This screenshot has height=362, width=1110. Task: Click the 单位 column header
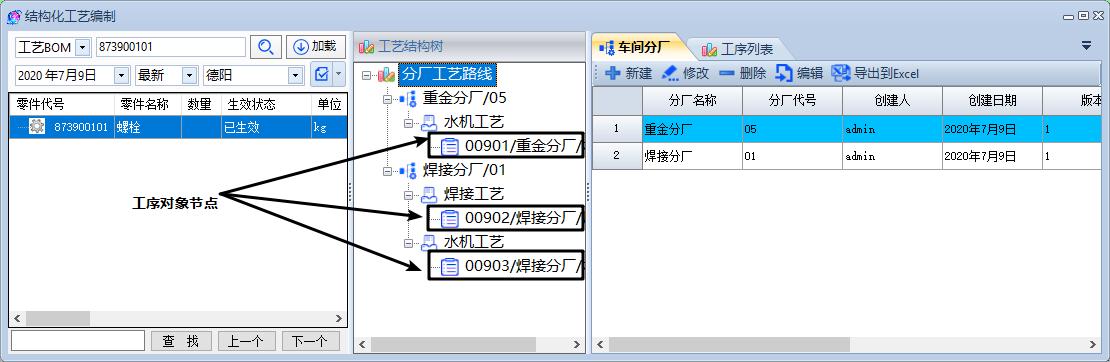329,104
